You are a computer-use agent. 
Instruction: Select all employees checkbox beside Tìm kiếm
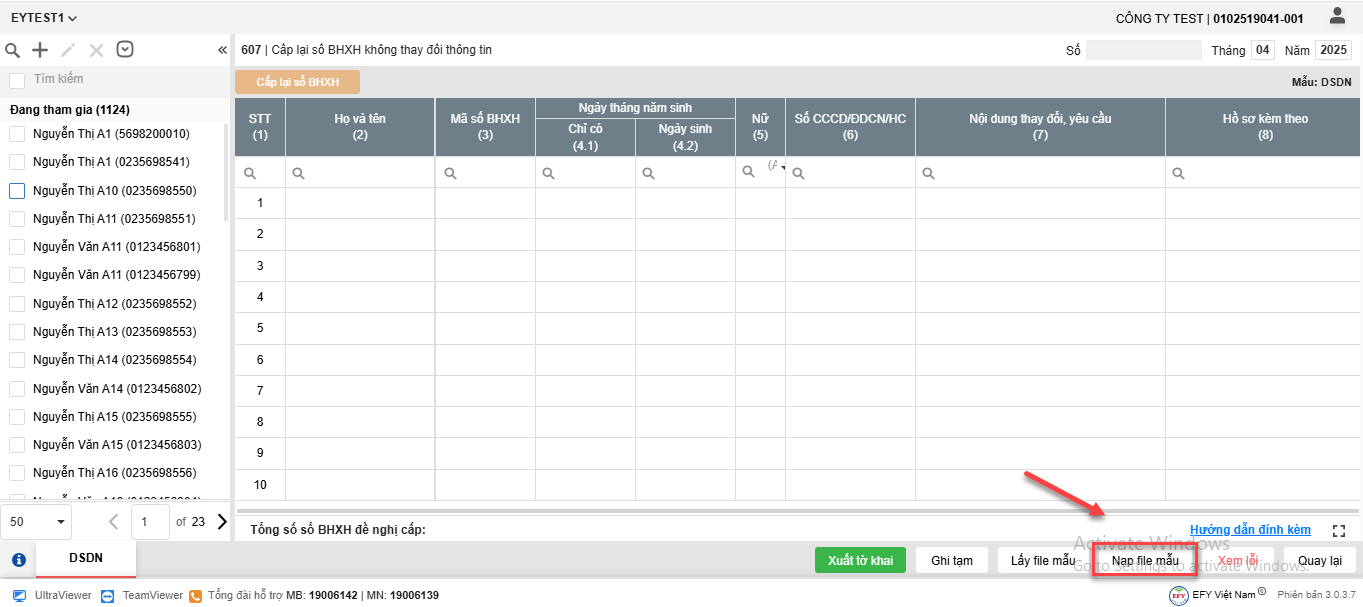[x=17, y=80]
